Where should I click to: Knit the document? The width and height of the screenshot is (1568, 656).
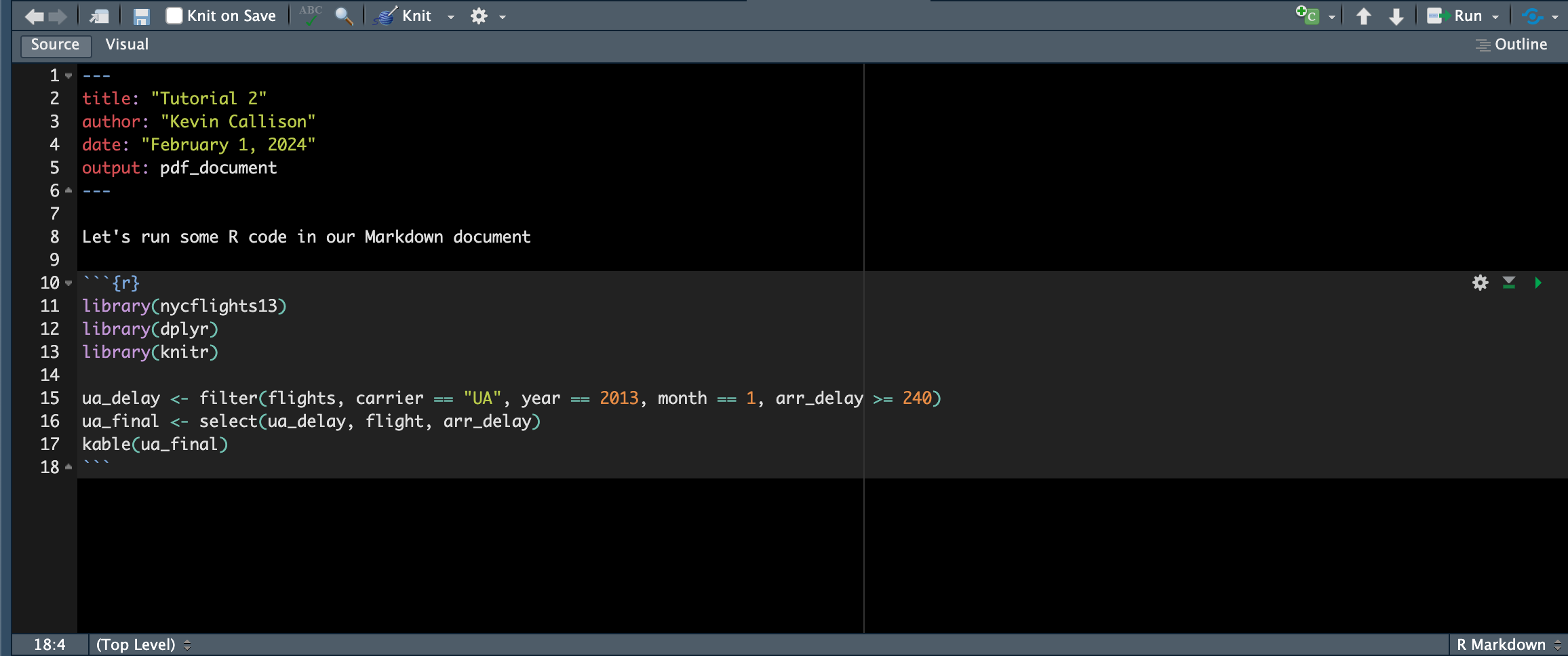tap(404, 16)
